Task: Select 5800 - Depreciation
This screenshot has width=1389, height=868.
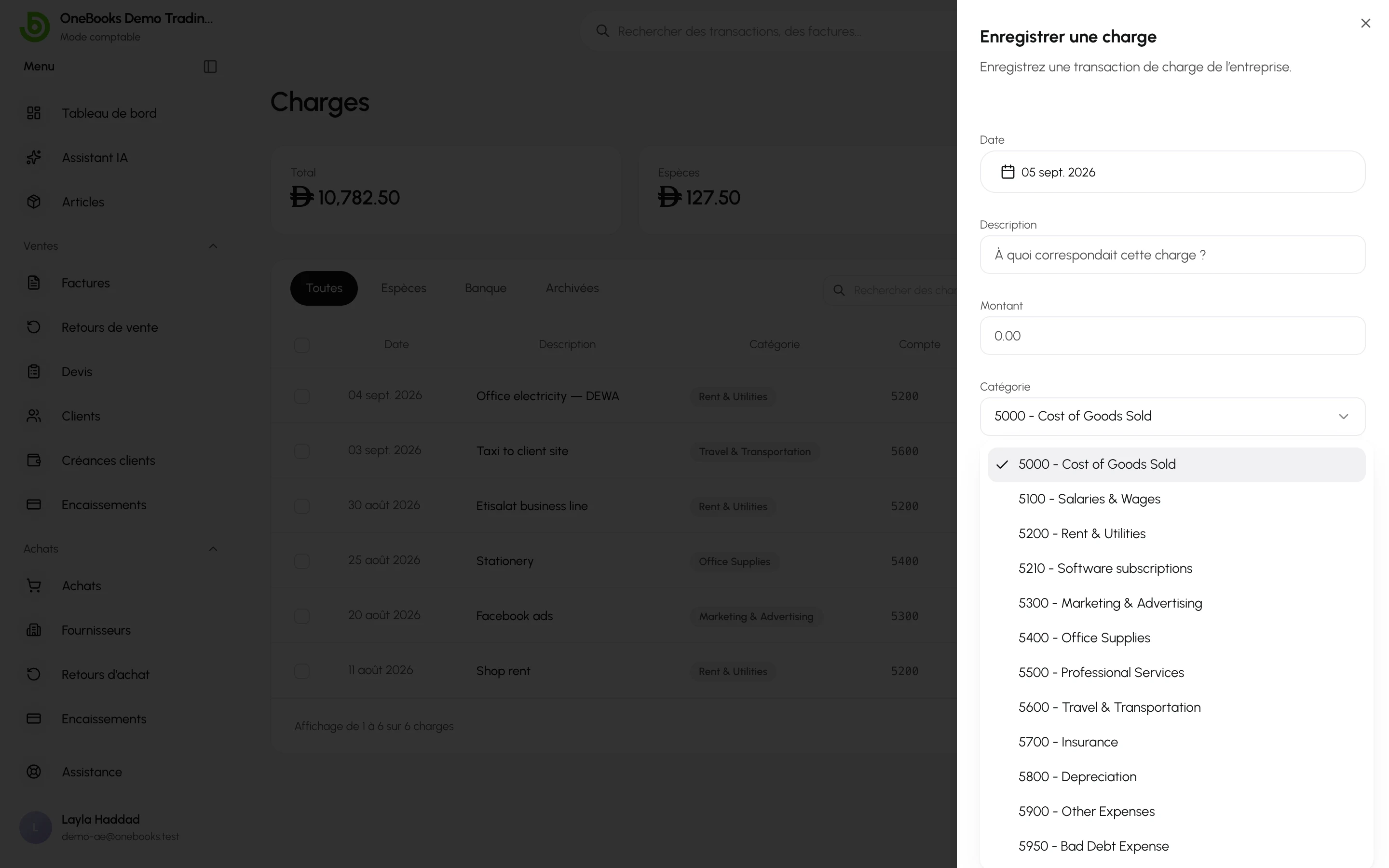Action: [1176, 777]
